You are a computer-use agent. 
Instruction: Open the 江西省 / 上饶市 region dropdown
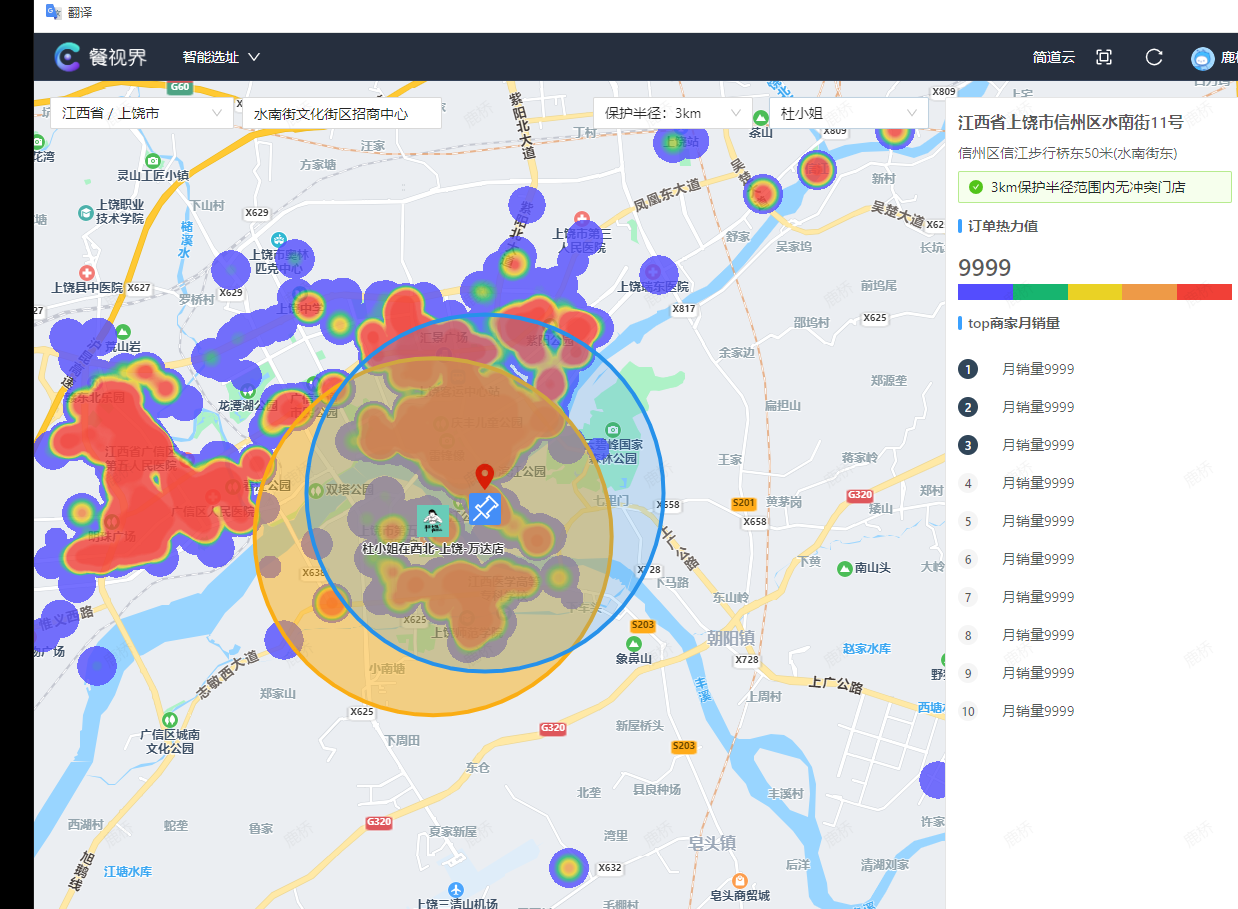(x=142, y=113)
